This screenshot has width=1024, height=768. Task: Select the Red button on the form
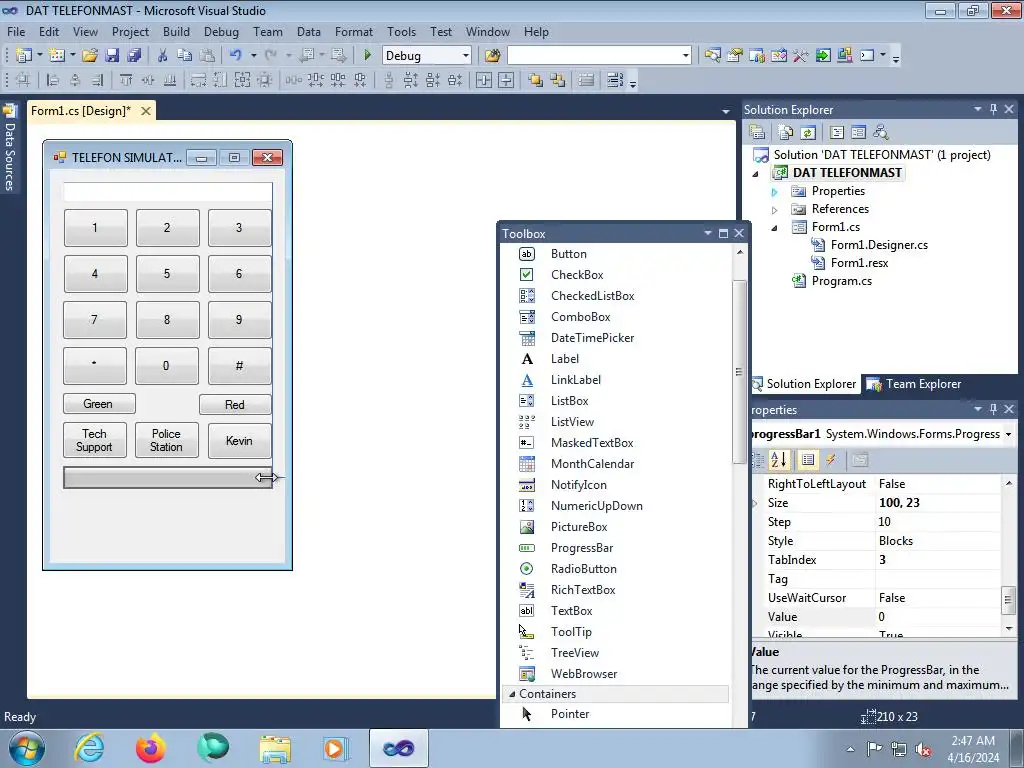(235, 404)
